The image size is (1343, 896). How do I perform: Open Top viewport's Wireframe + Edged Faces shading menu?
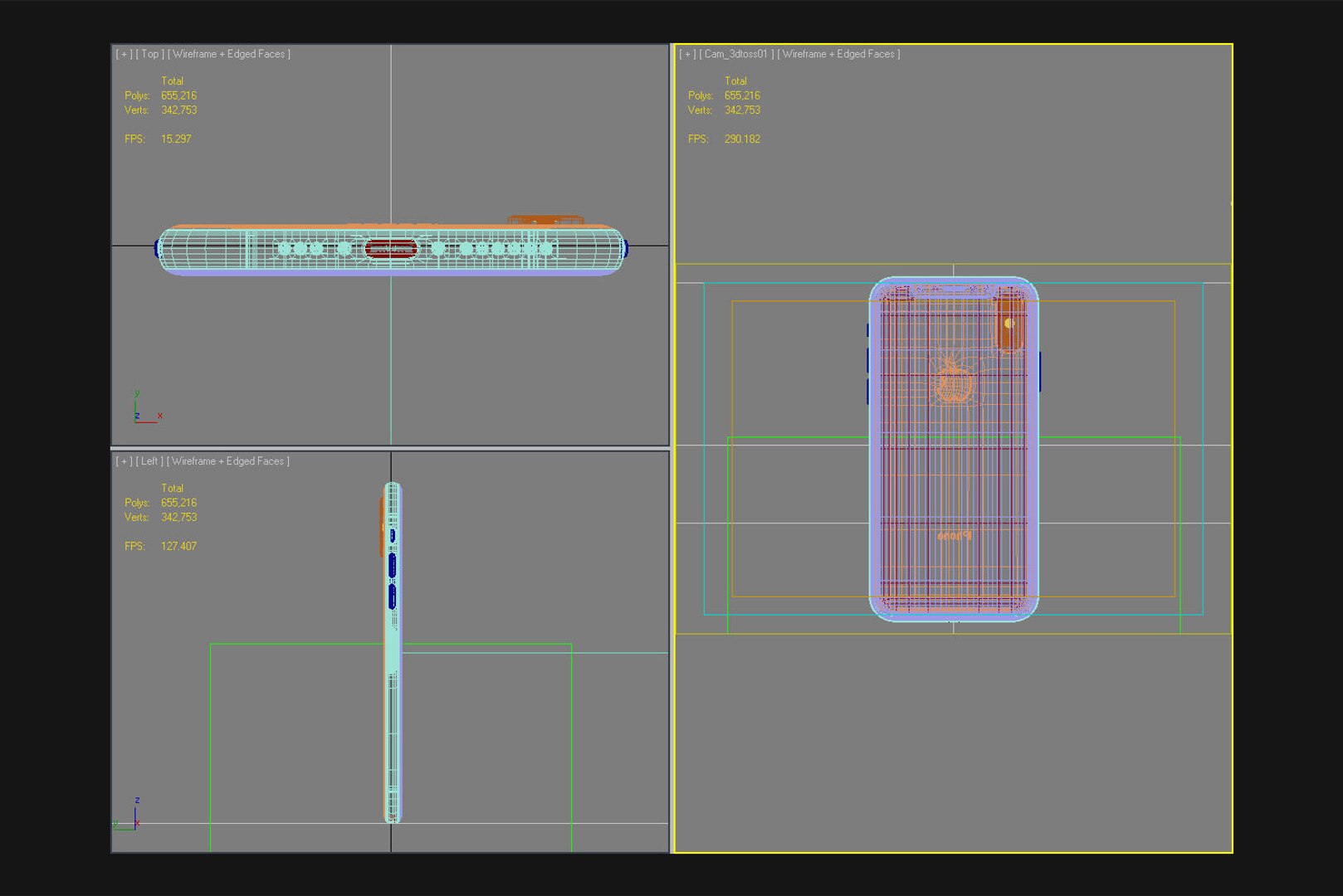[229, 54]
